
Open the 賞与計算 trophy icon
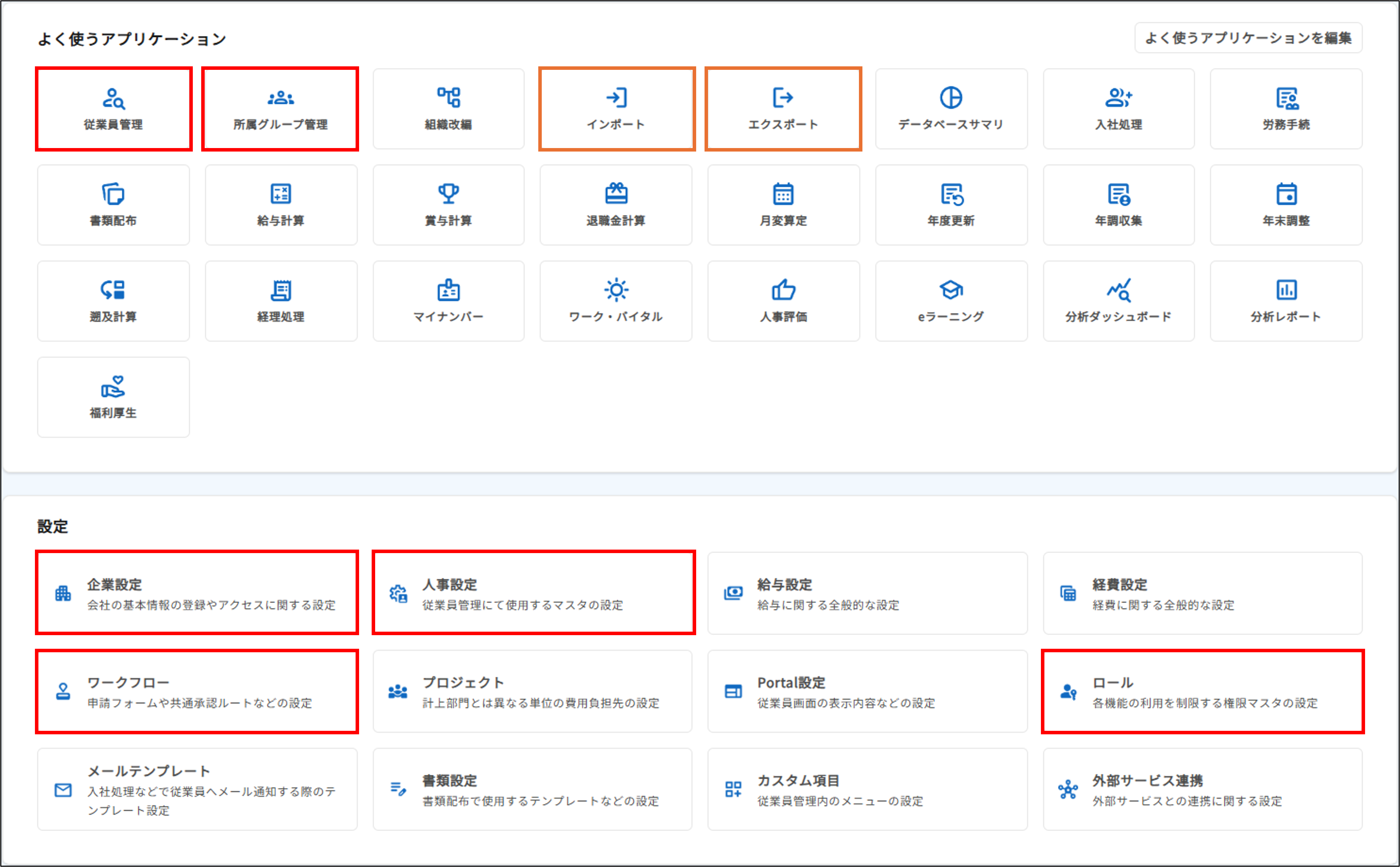click(449, 194)
